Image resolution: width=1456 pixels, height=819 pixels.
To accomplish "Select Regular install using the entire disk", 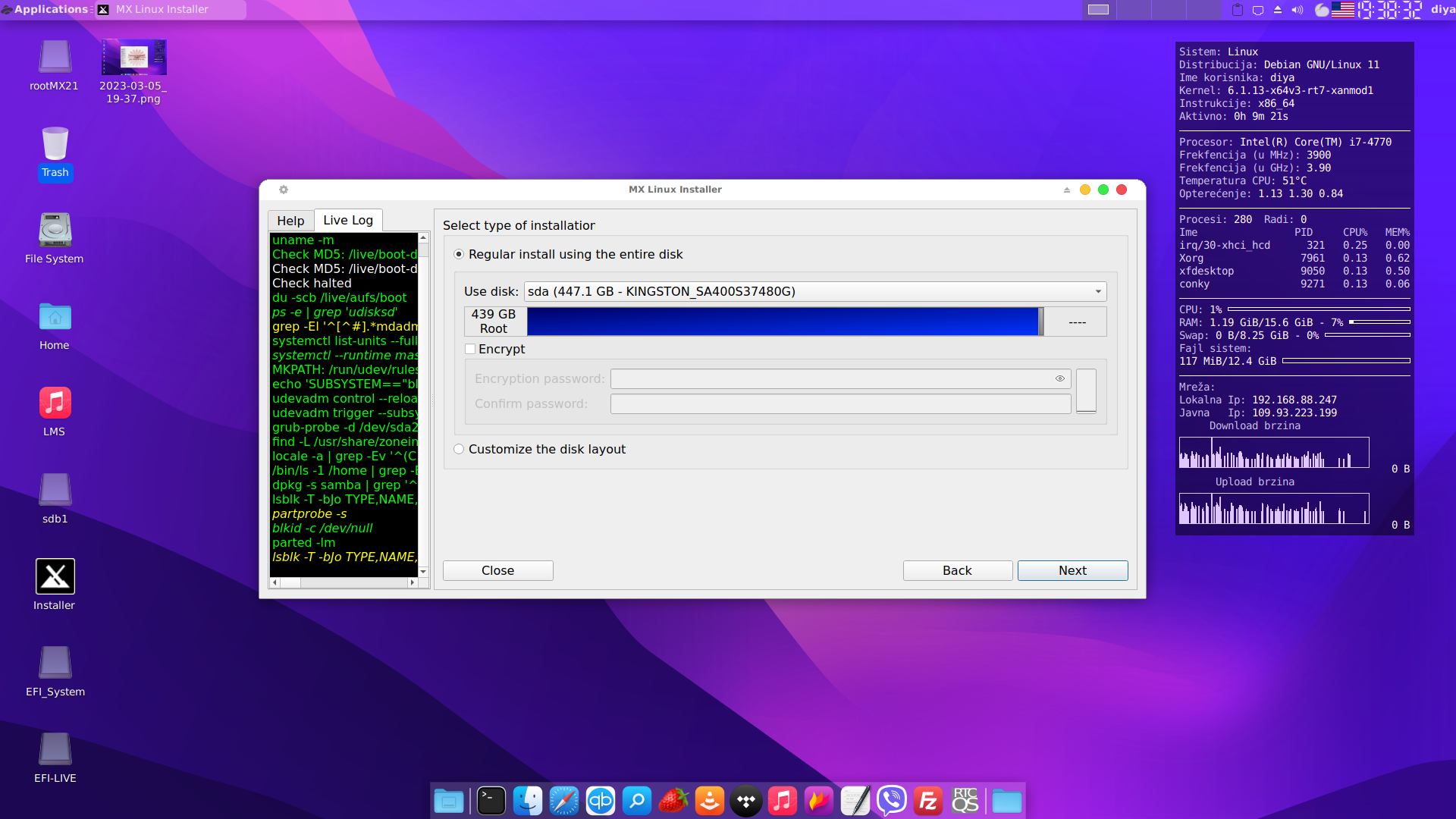I will 568,255.
